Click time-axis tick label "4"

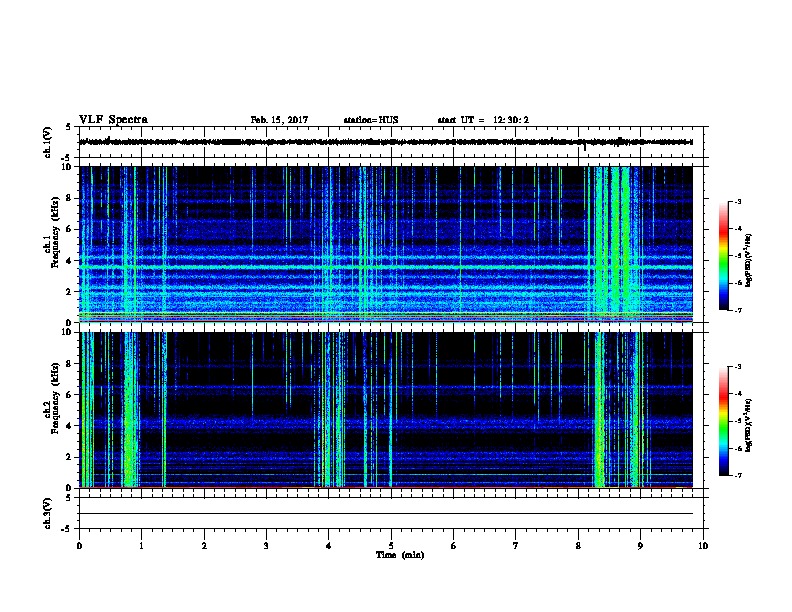pyautogui.click(x=329, y=546)
